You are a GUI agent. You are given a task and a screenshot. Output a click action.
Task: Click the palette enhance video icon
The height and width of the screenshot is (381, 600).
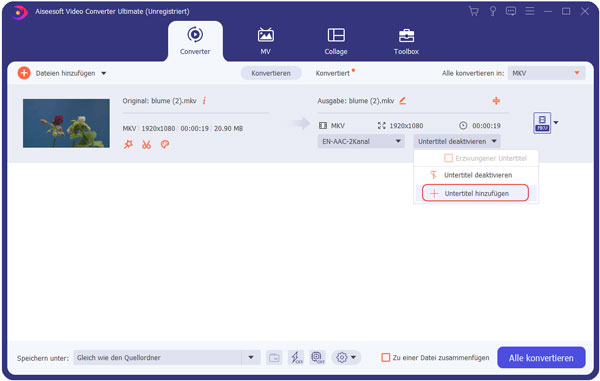(x=165, y=145)
